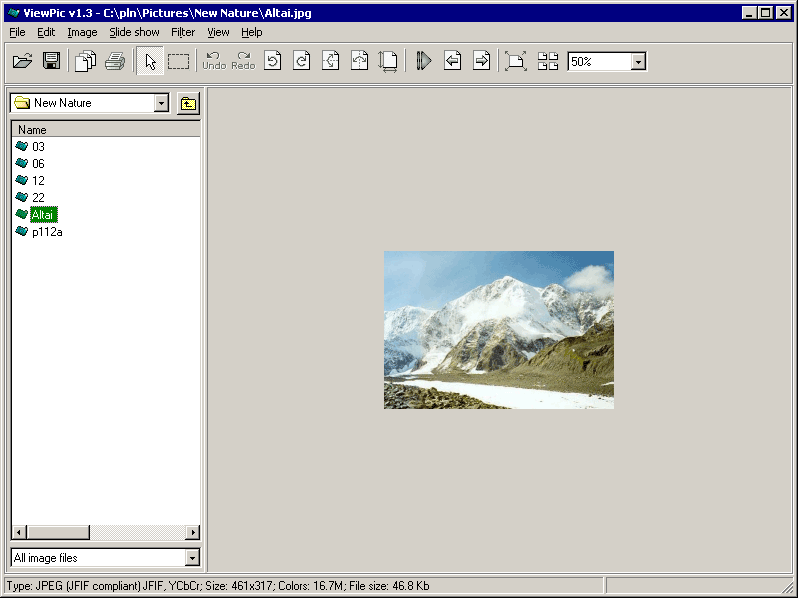Minimize the ViewPic window

(748, 13)
